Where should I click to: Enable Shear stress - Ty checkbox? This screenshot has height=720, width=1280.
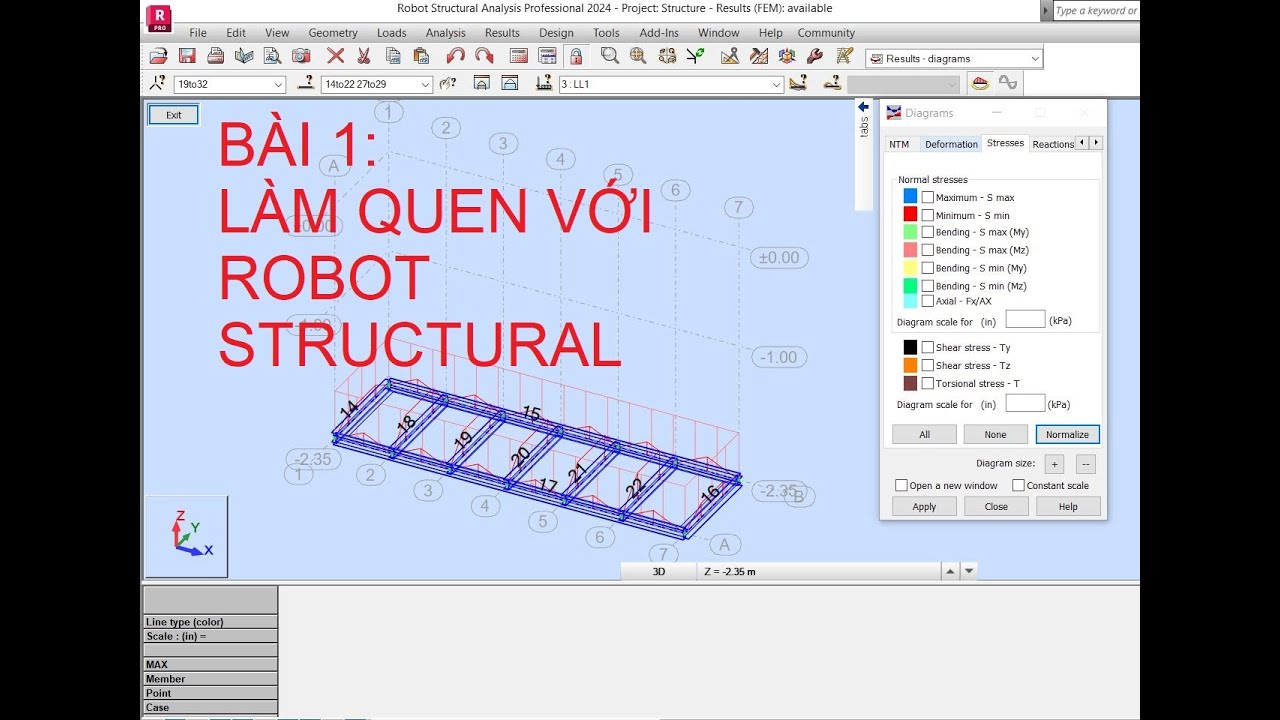928,347
